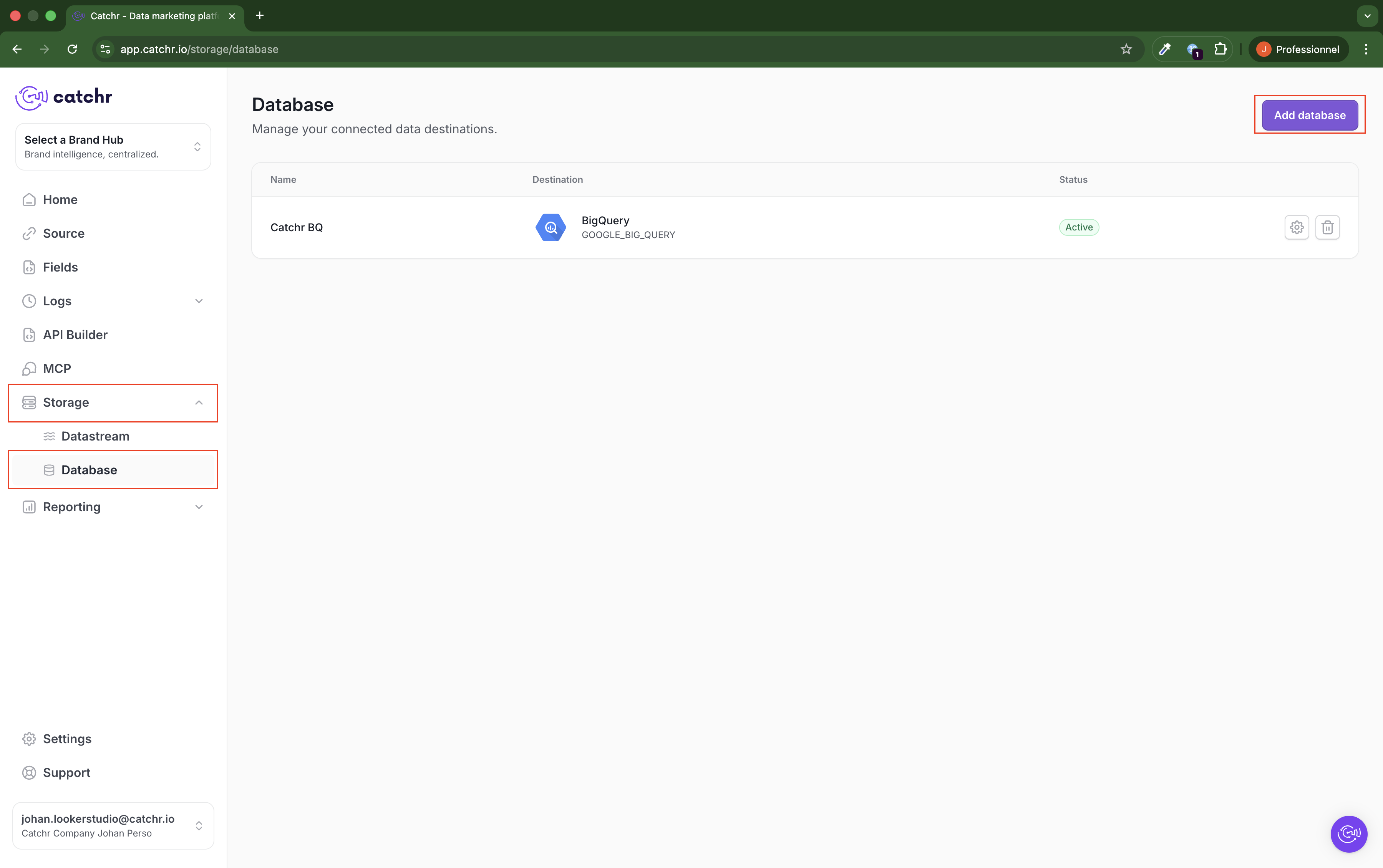1383x868 pixels.
Task: Navigate to API Builder page
Action: [75, 335]
